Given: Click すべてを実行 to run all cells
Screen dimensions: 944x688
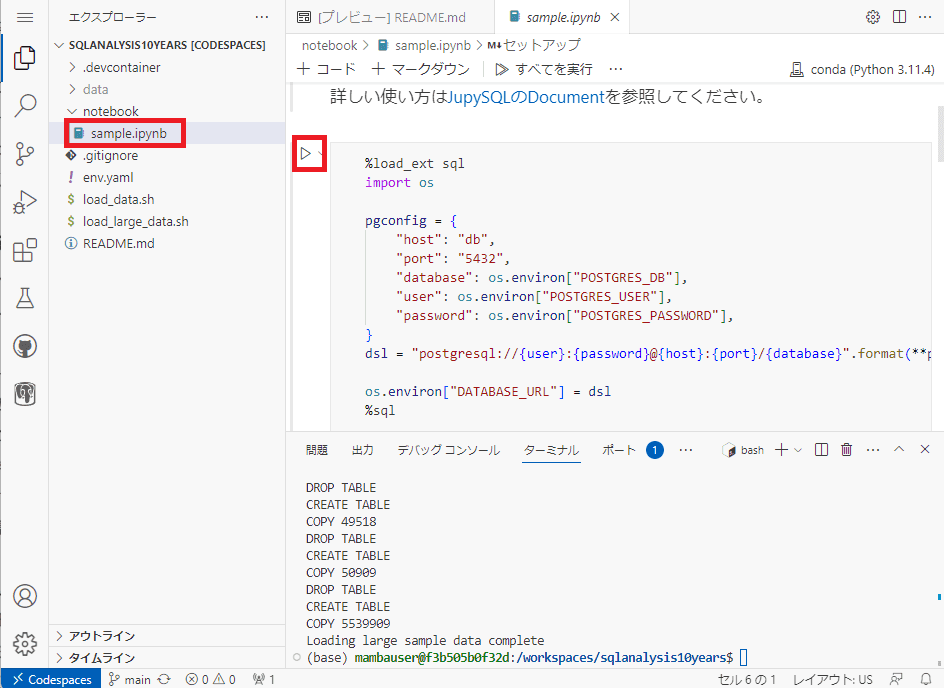Looking at the screenshot, I should (545, 69).
